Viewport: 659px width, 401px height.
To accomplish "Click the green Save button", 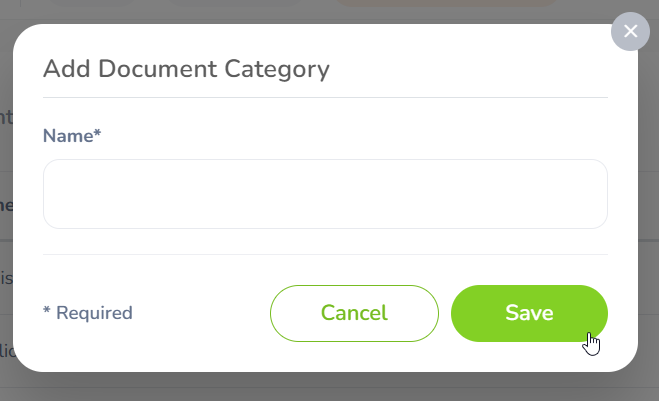I will [529, 313].
